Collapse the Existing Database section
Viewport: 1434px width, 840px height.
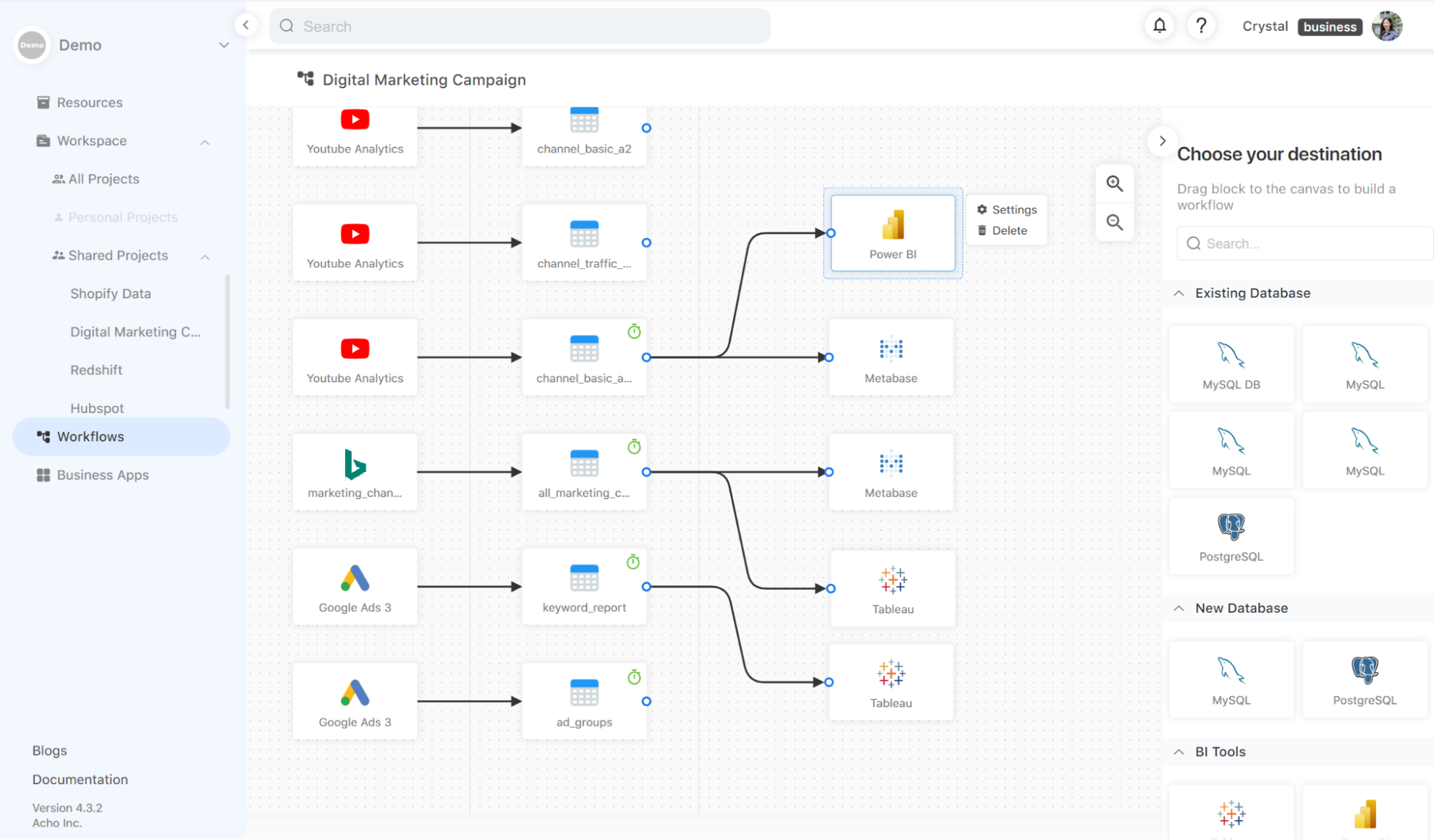1179,293
